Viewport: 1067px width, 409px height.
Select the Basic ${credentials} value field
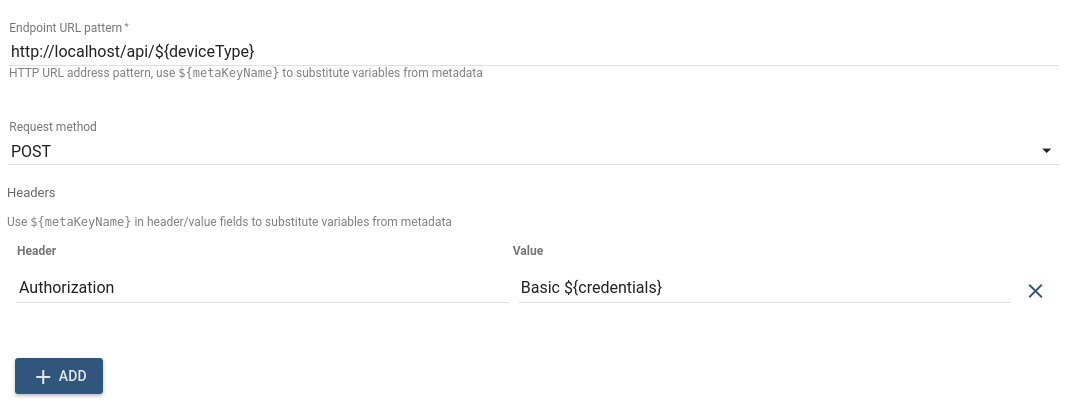pos(764,288)
